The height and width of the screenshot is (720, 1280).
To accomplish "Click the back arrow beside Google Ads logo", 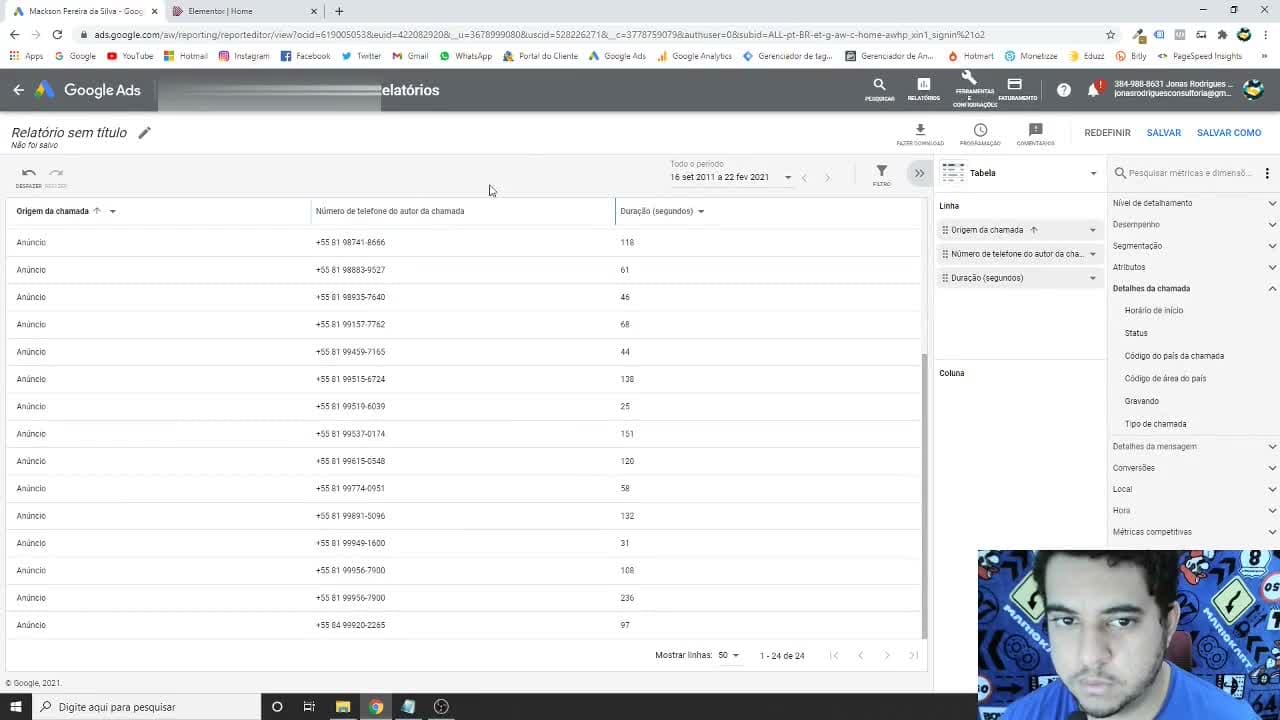I will [18, 90].
